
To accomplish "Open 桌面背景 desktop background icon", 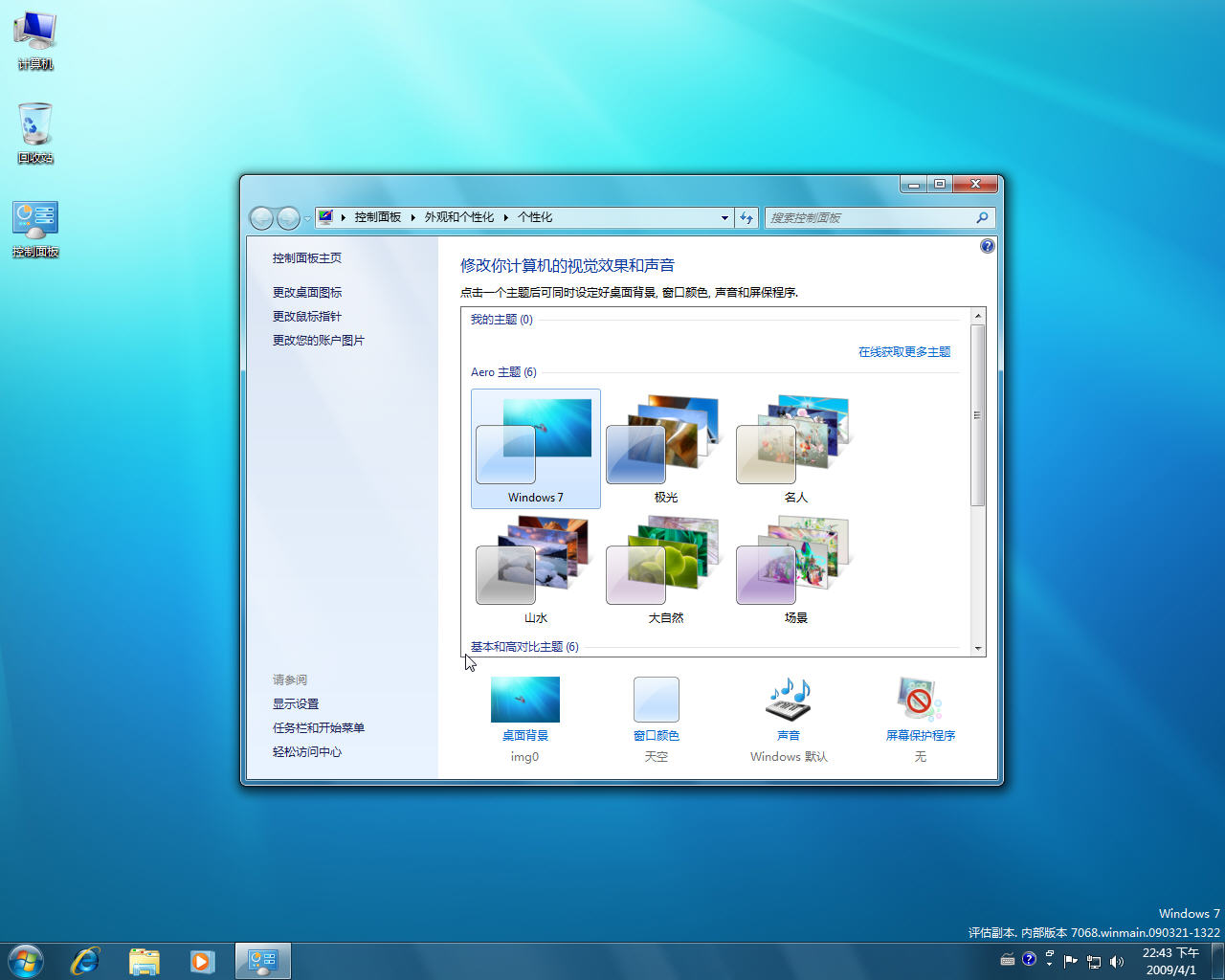I will click(524, 700).
